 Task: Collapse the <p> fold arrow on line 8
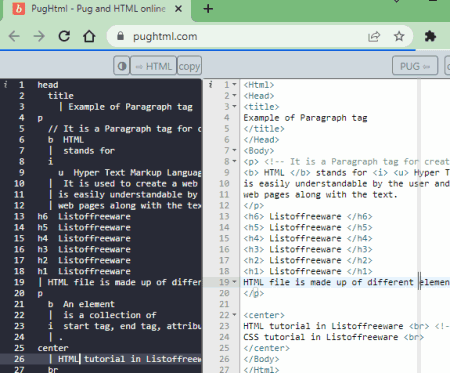pyautogui.click(x=234, y=162)
